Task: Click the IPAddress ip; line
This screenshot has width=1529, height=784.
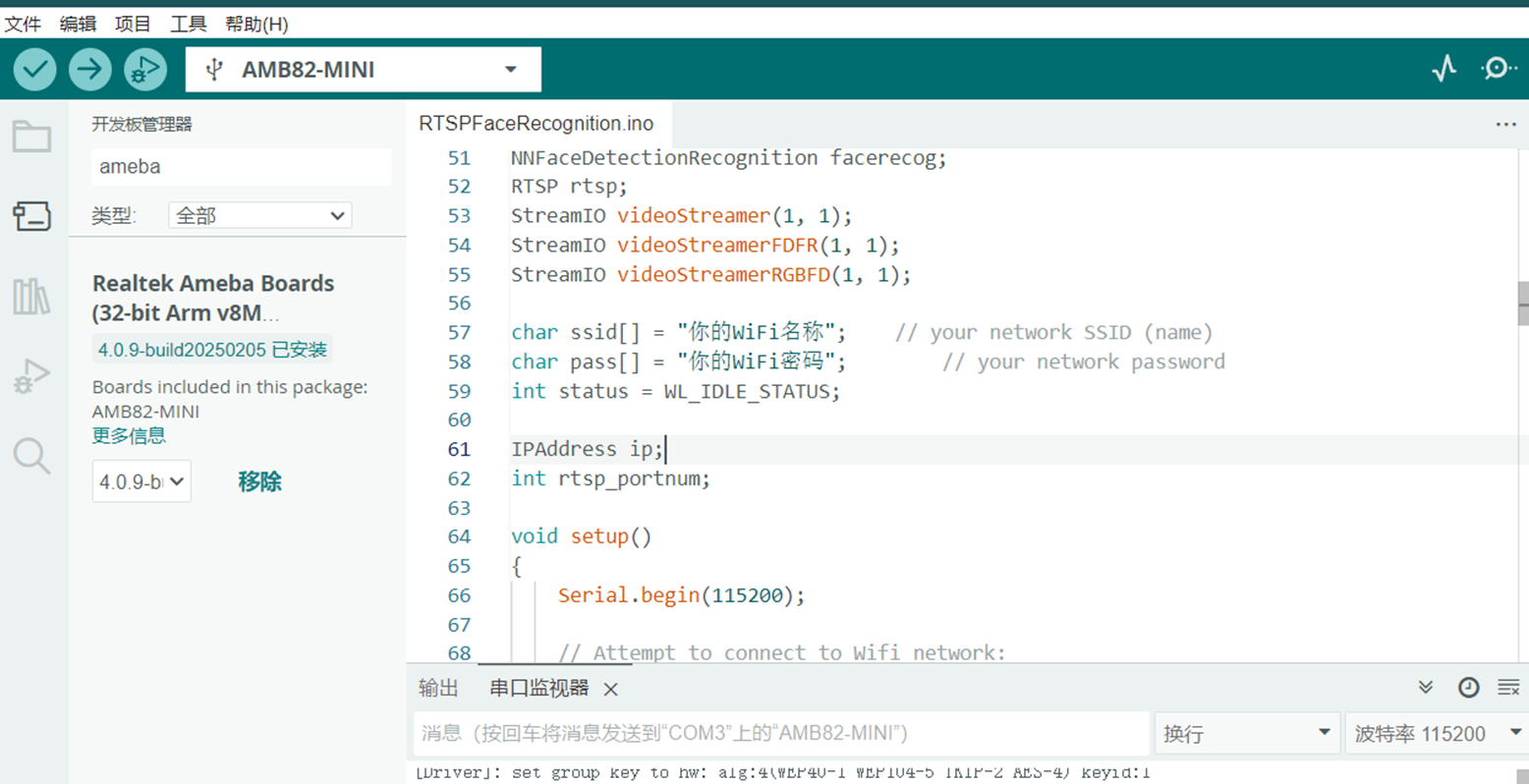Action: (588, 450)
